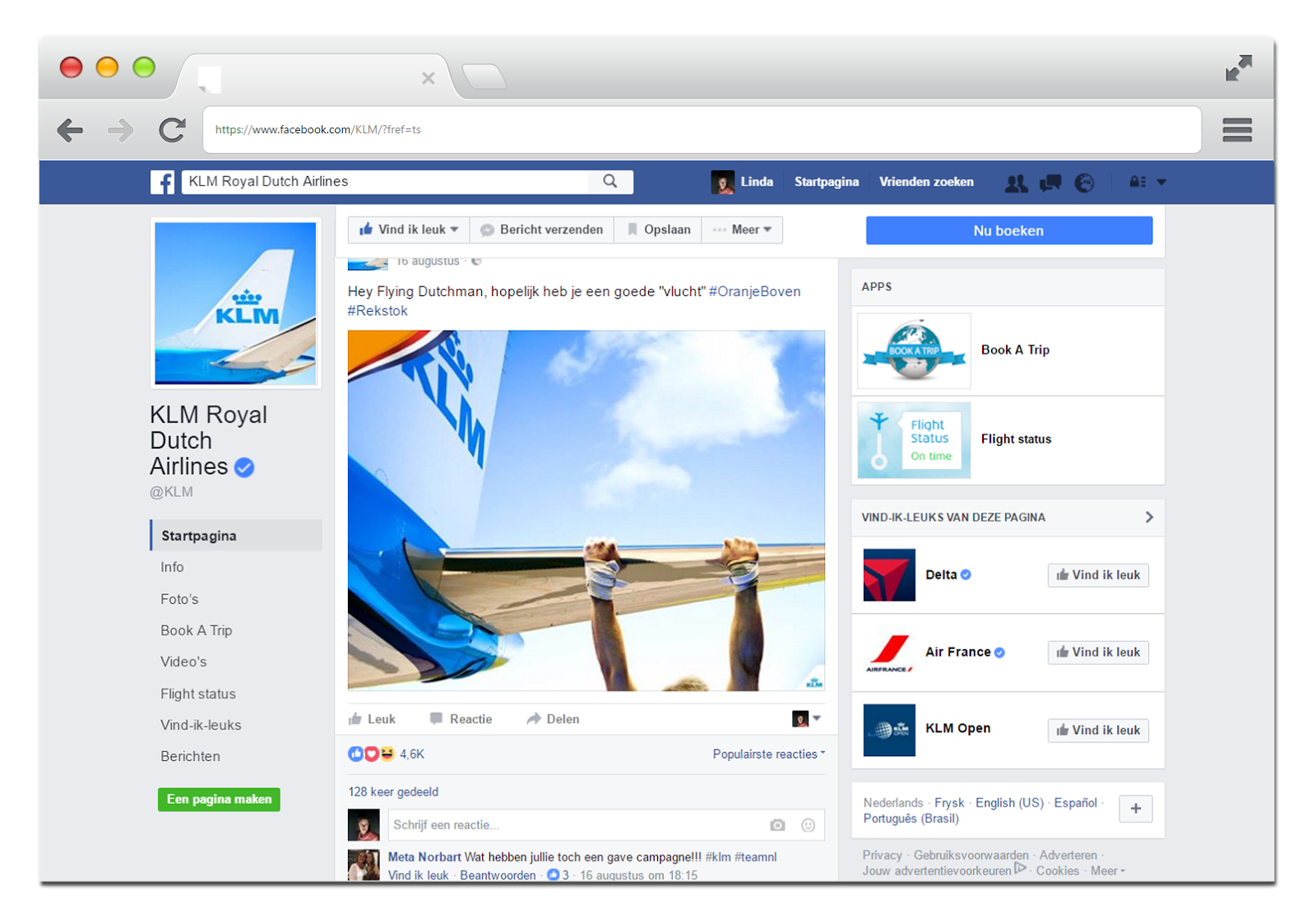Open the Book A Trip app globe thumbnail

pyautogui.click(x=914, y=351)
